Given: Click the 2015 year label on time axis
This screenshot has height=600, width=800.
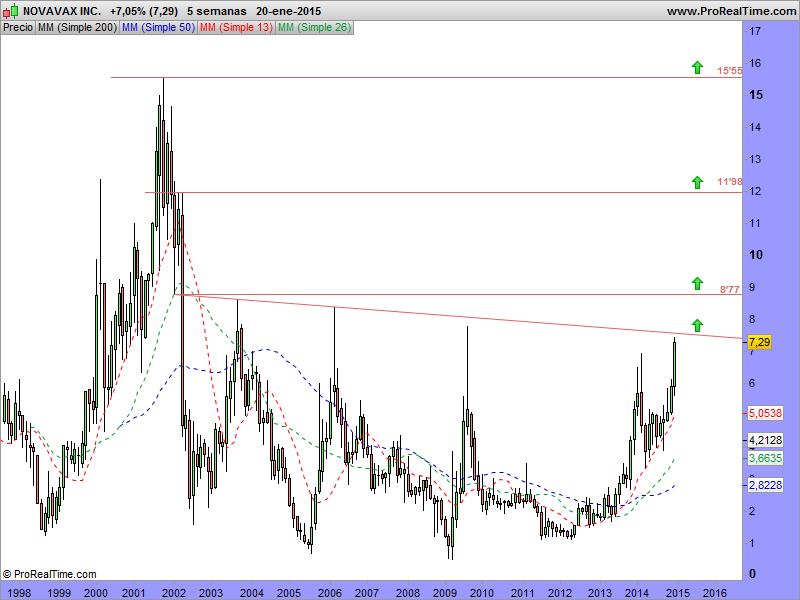Looking at the screenshot, I should click(x=678, y=593).
